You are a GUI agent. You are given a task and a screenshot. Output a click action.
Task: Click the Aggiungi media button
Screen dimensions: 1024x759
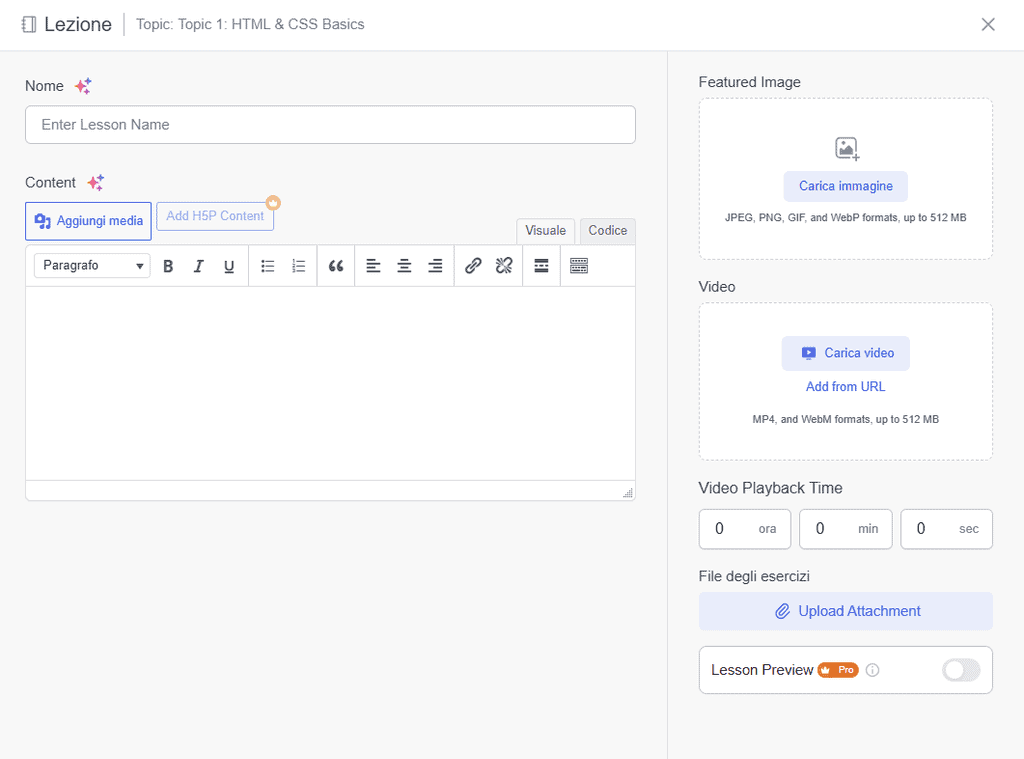click(88, 221)
